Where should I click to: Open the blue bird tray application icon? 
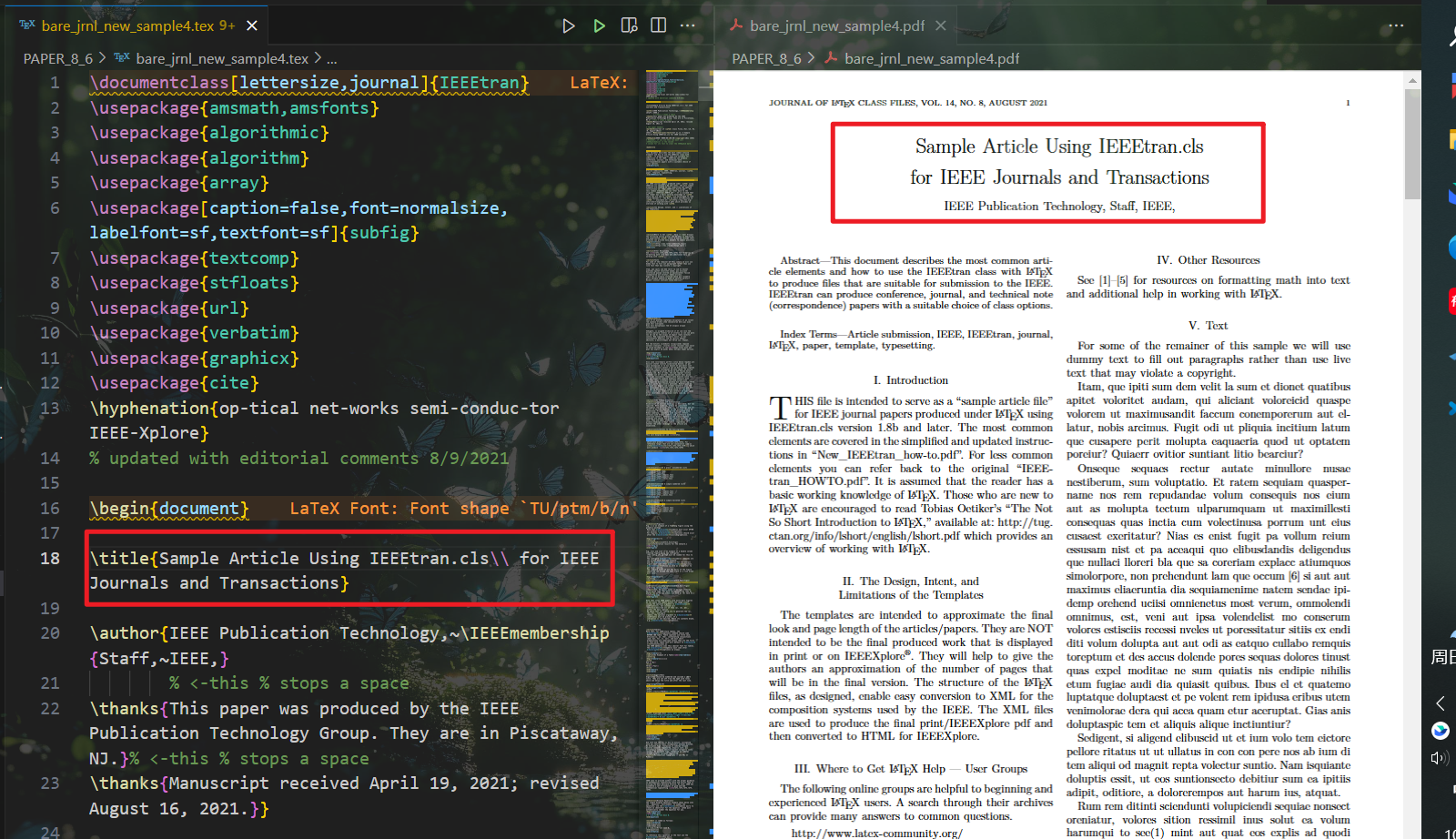(x=1441, y=730)
